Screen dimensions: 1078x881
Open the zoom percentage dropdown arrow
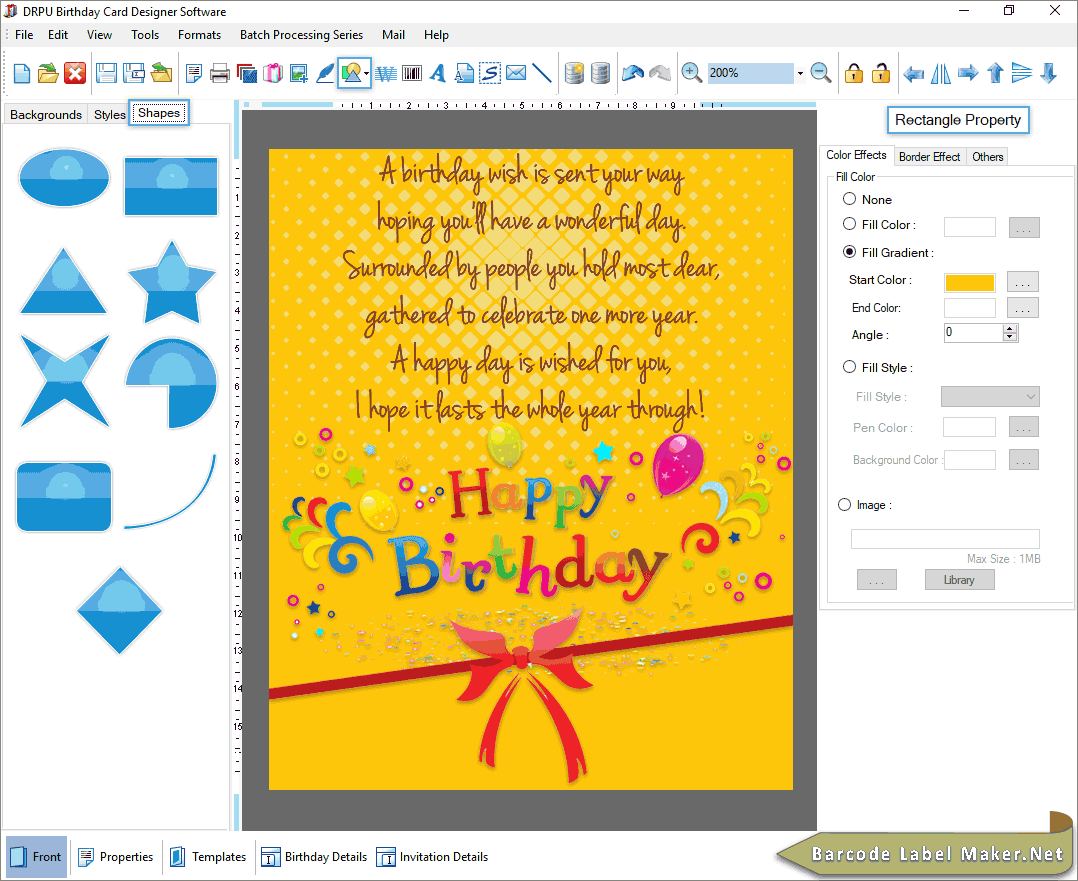click(800, 74)
